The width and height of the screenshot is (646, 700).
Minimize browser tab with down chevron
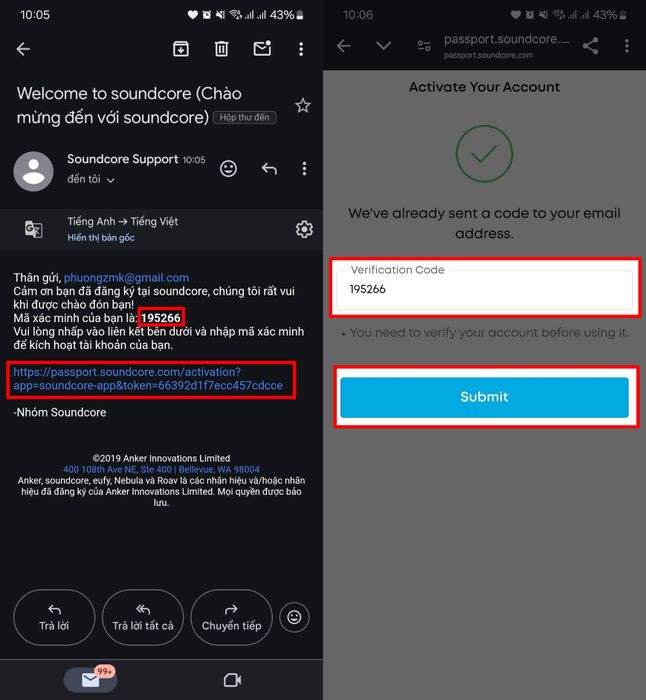tap(383, 46)
